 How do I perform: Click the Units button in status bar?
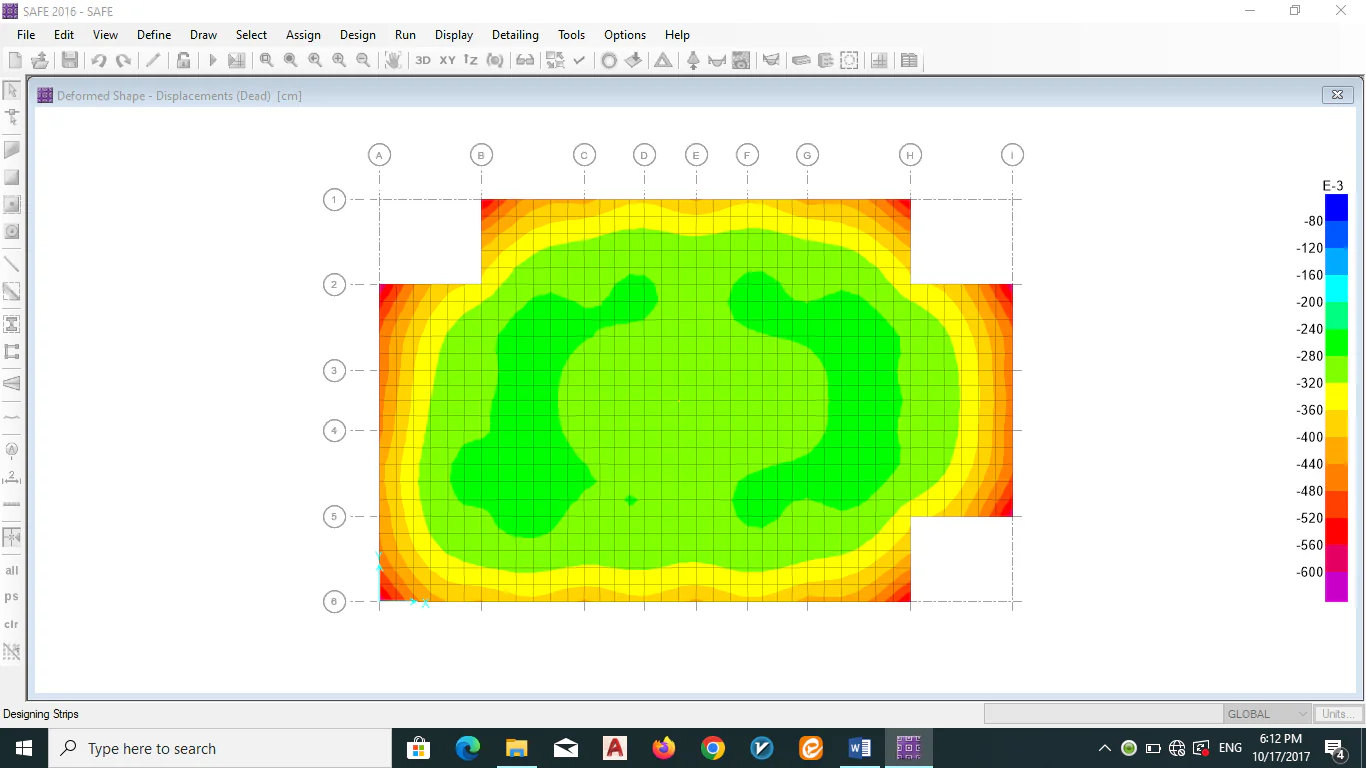(x=1339, y=714)
